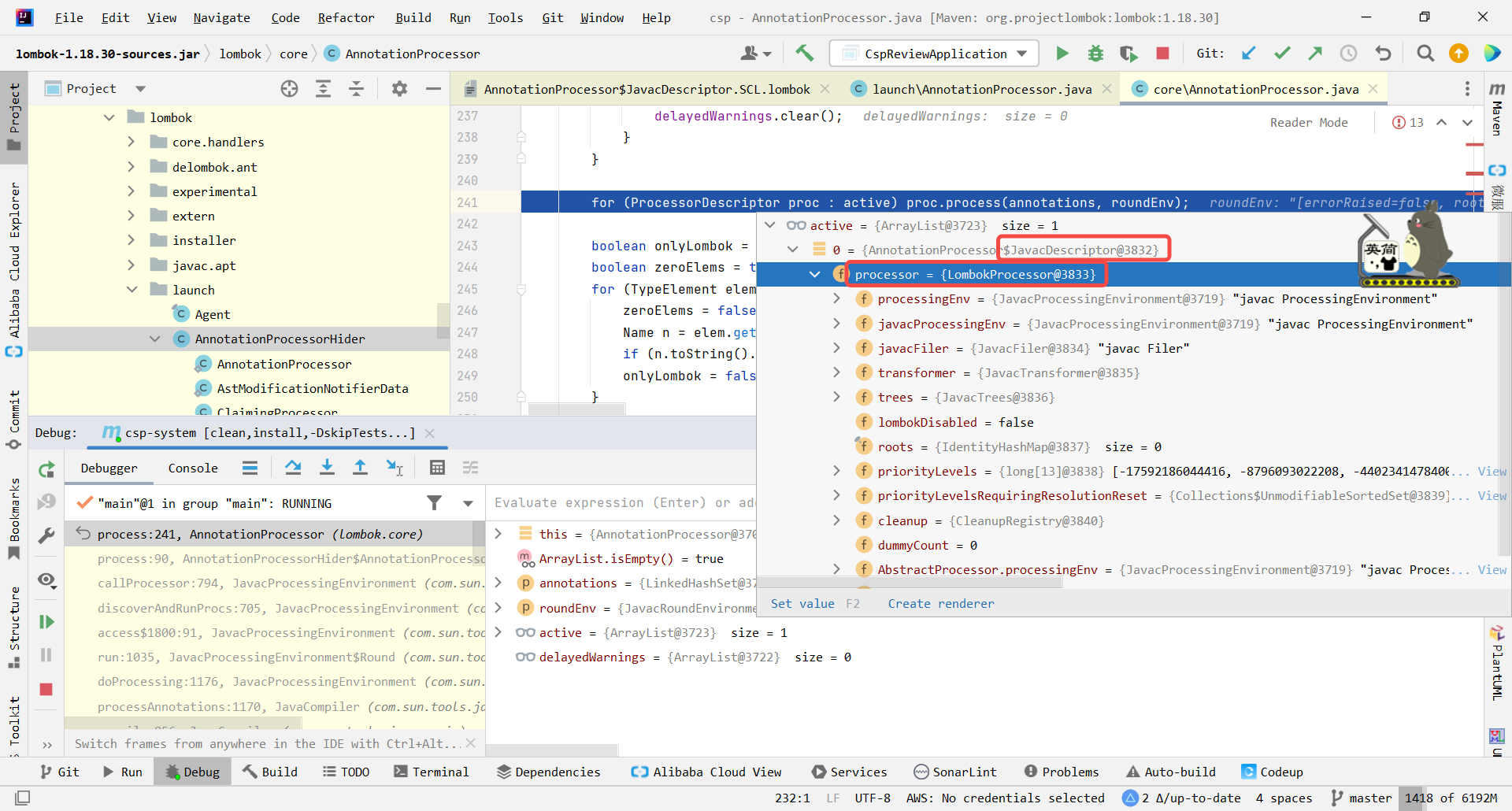1512x811 pixels.
Task: Click the select opened file target icon
Action: (x=290, y=89)
